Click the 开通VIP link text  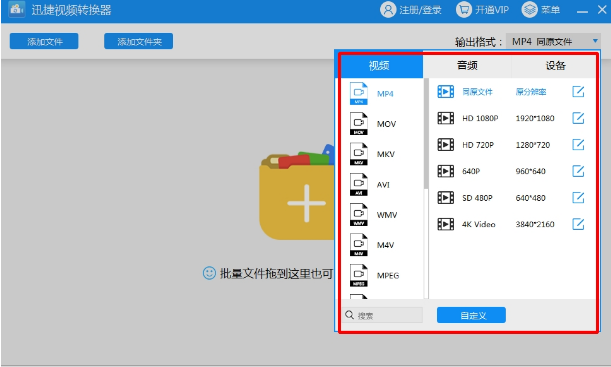pyautogui.click(x=492, y=10)
